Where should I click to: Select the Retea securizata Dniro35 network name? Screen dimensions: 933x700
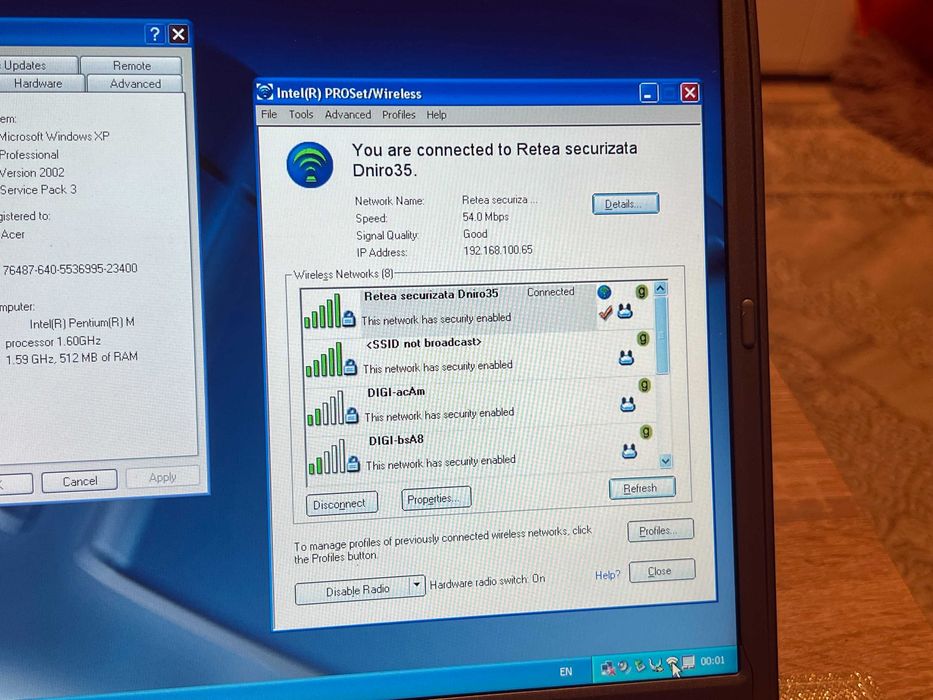[x=431, y=295]
